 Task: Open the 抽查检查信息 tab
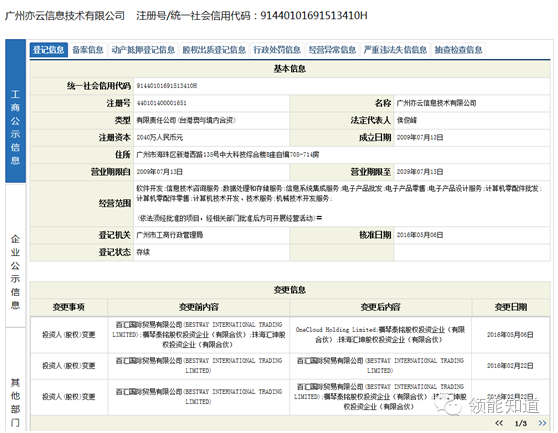pos(458,50)
